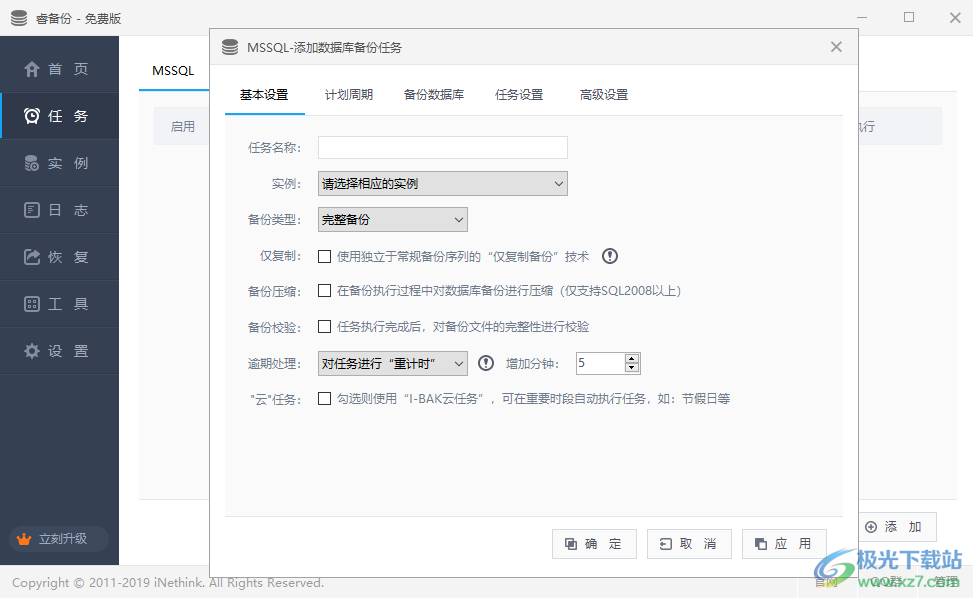Screen dimensions: 973x598
Task: Open the 日志 logs section
Action: 59,210
